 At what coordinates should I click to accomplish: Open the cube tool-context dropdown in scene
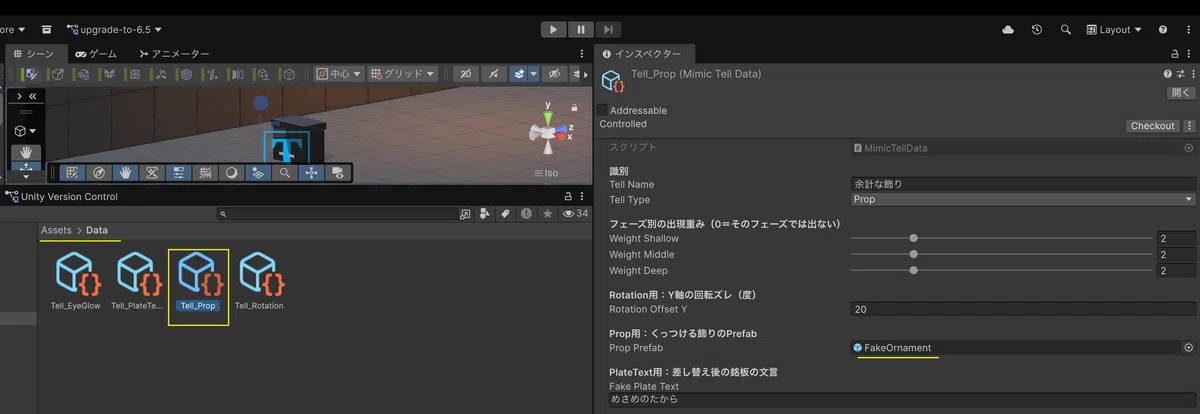point(25,131)
